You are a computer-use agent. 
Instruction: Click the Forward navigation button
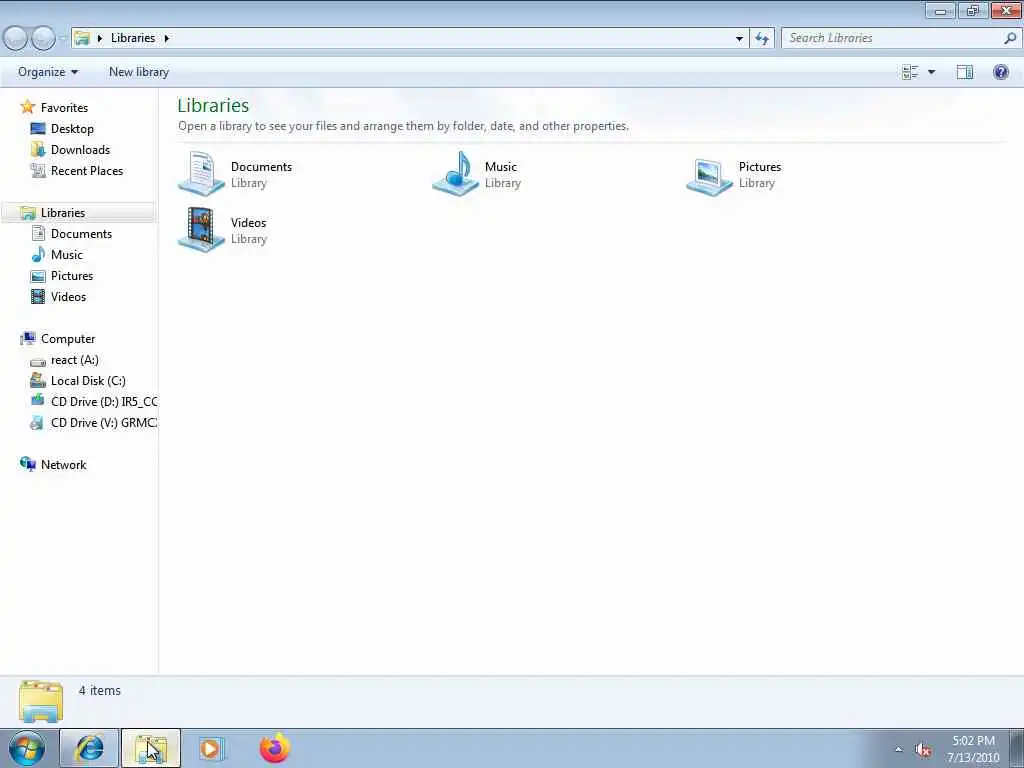tap(43, 38)
